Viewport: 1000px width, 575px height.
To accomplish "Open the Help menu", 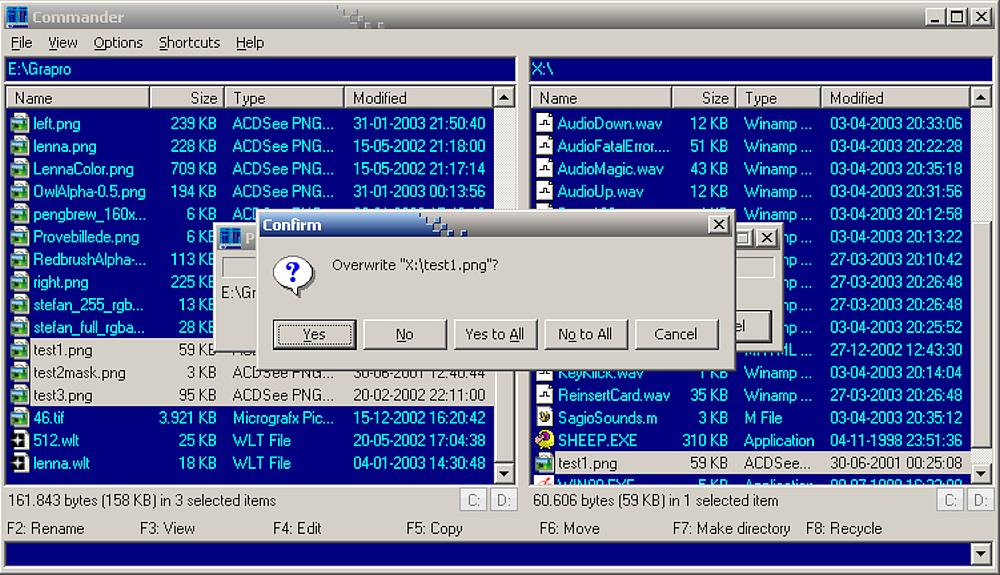I will tap(250, 43).
